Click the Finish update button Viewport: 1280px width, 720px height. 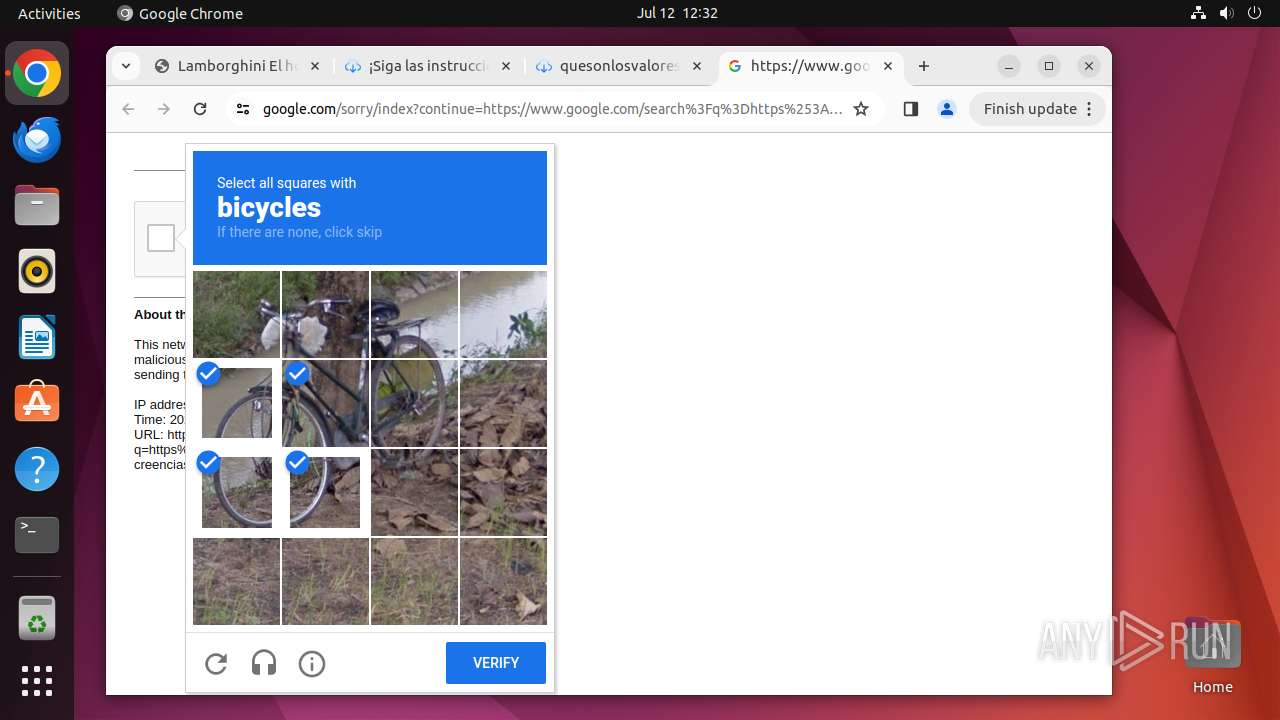[1030, 109]
